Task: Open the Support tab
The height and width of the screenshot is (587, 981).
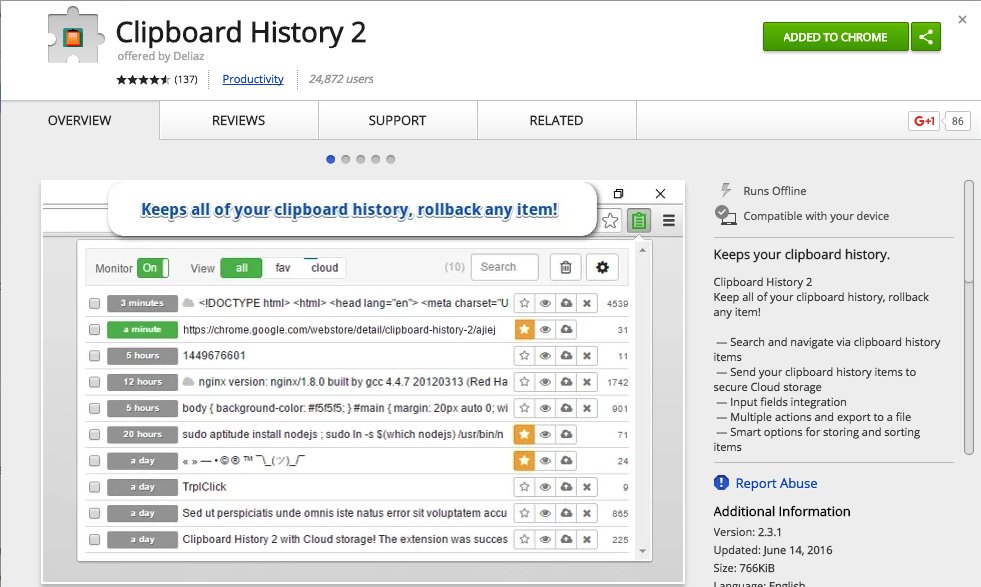Action: [397, 120]
